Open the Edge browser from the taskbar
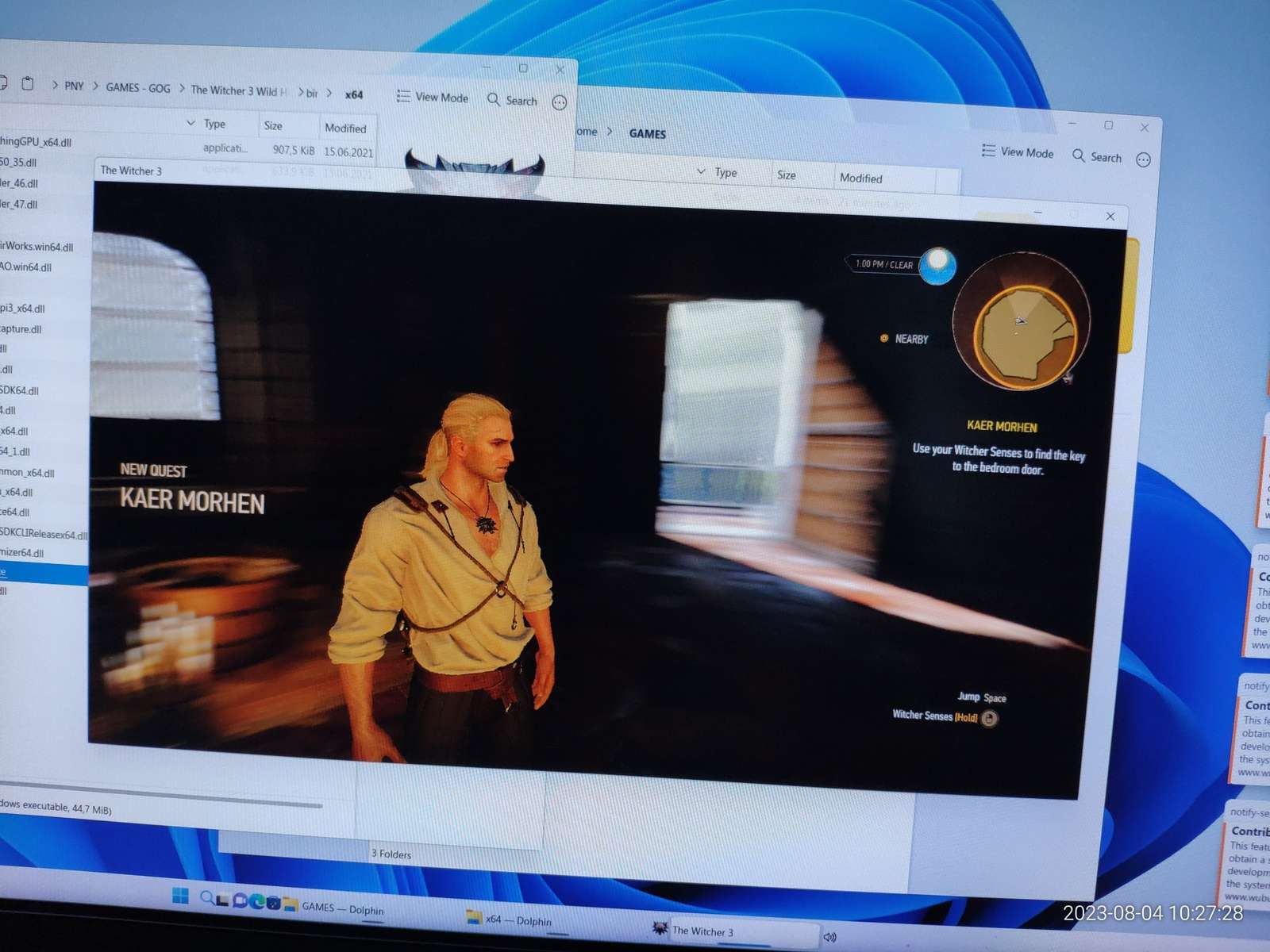 coord(257,901)
